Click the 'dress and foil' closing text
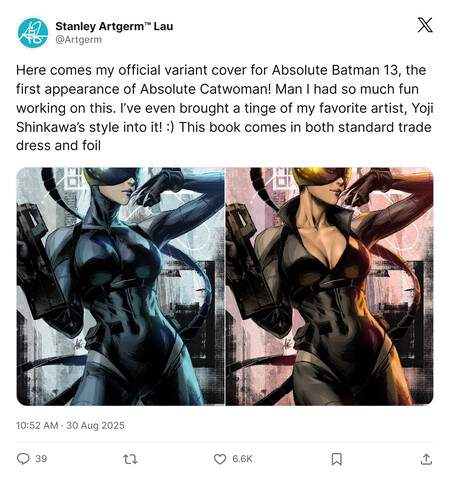Screen dimensions: 450x482 (x=58, y=146)
